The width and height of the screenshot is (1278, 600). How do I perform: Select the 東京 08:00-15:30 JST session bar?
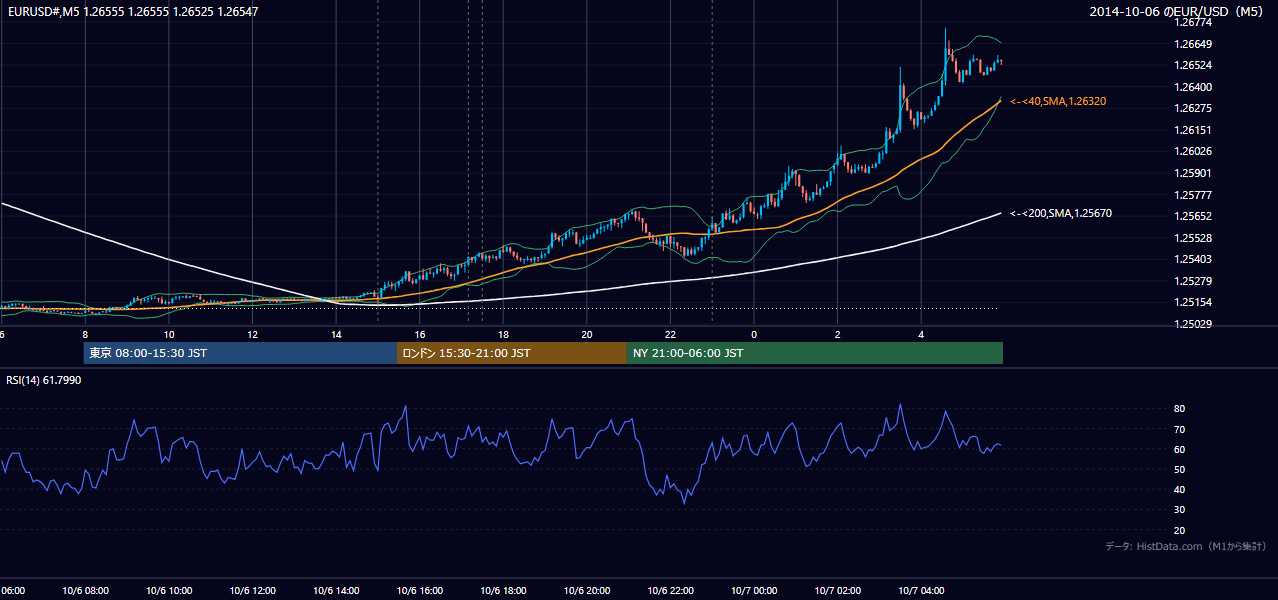pos(240,353)
